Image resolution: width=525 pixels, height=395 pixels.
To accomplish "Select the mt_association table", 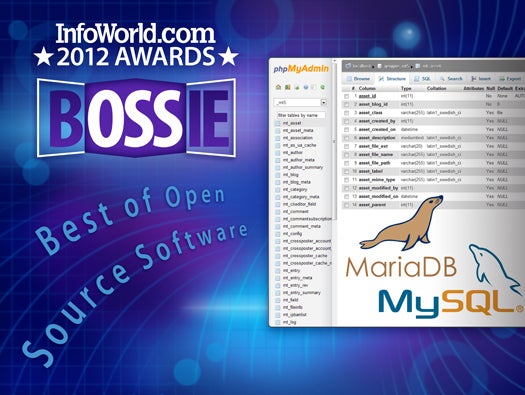I will point(298,138).
